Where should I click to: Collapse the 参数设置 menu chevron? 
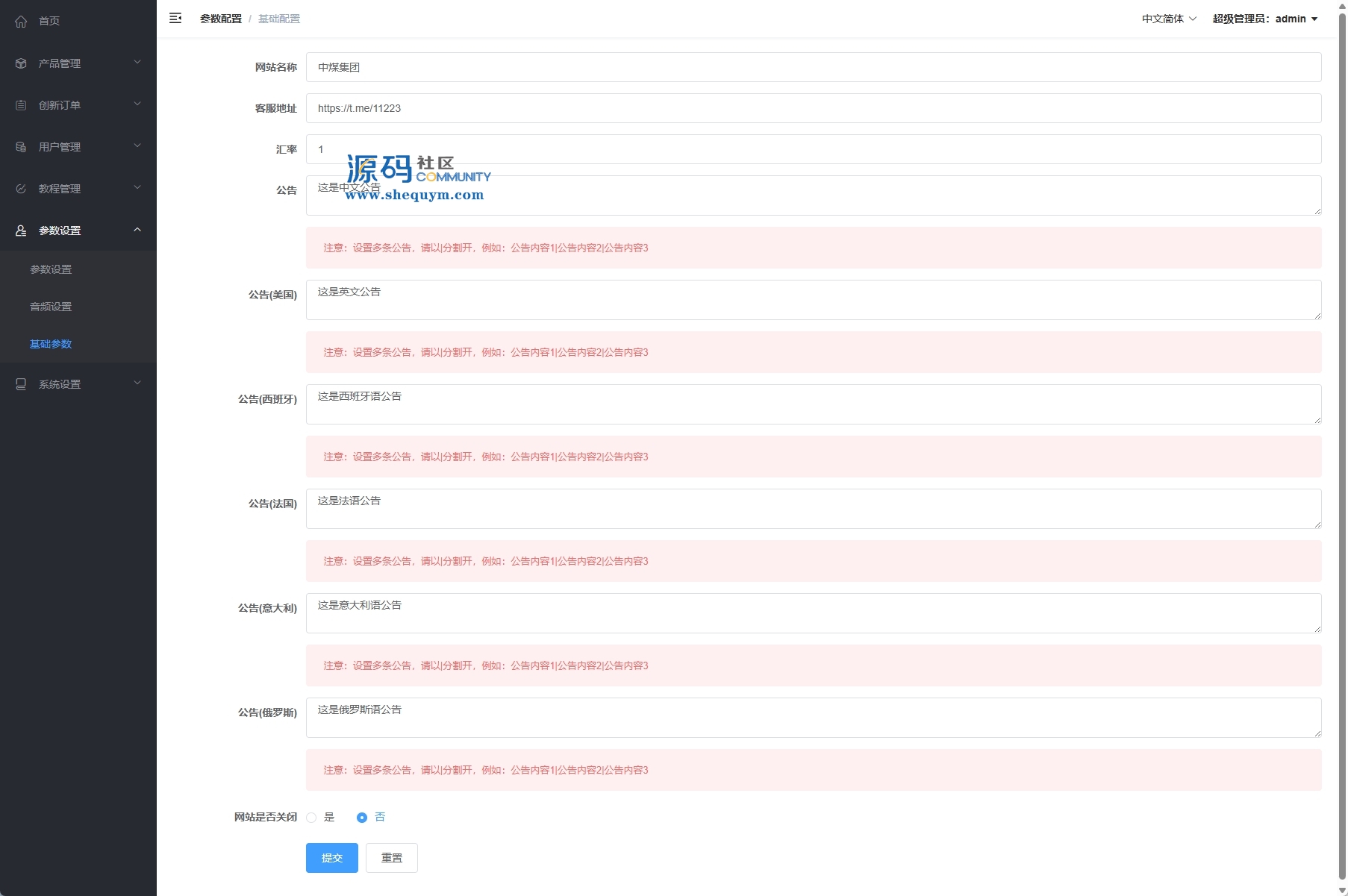point(137,230)
